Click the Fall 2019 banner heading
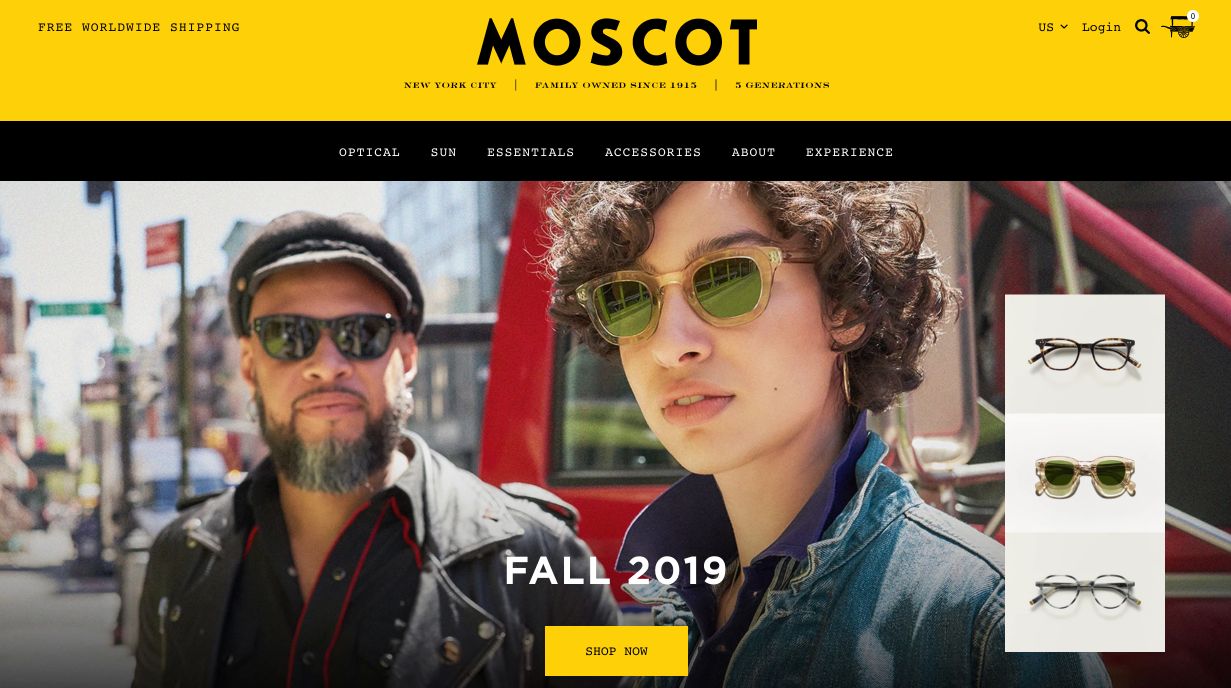This screenshot has height=688, width=1231. [616, 571]
